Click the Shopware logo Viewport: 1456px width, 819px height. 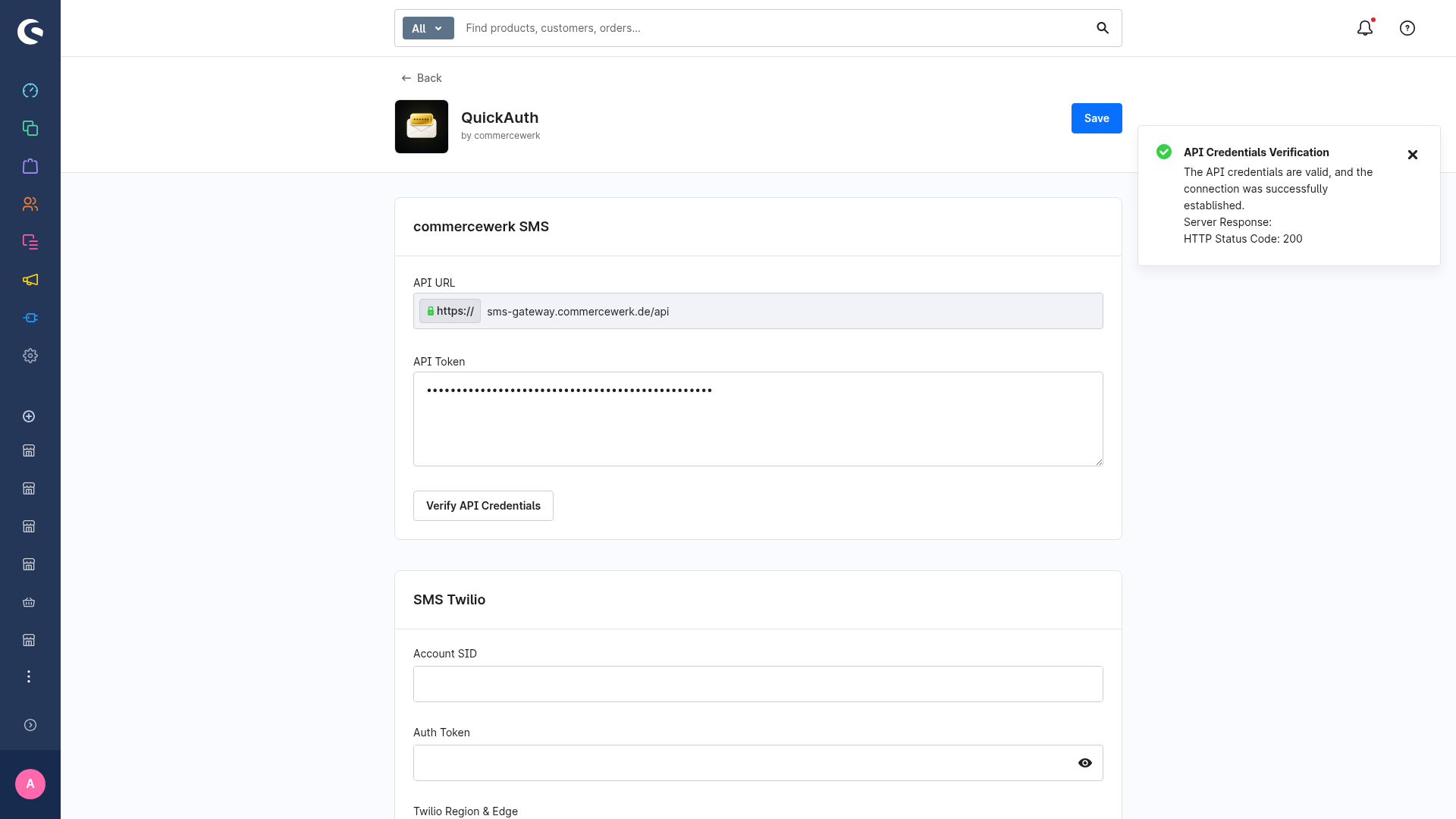tap(30, 32)
